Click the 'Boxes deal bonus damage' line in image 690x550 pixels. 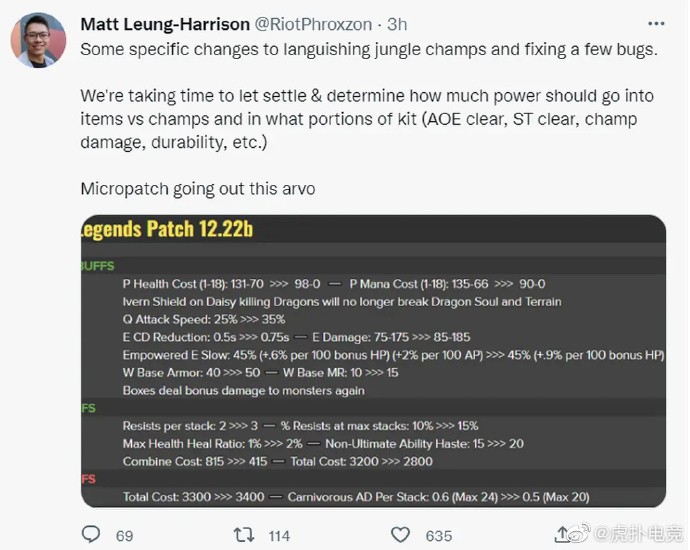(x=243, y=391)
